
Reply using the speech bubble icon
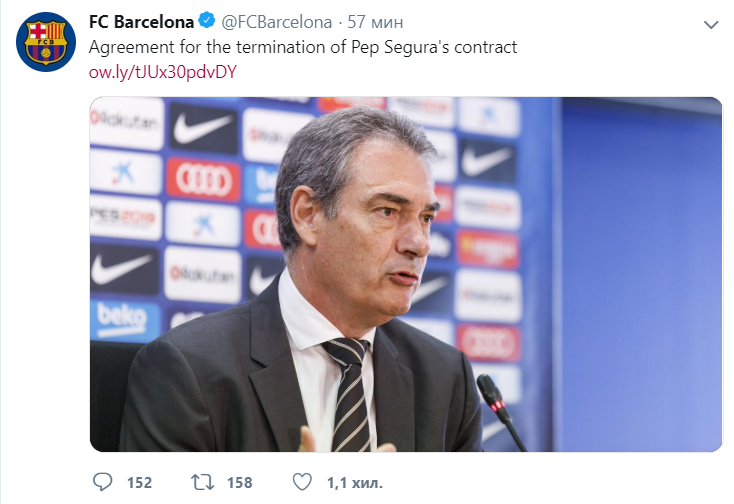[103, 482]
